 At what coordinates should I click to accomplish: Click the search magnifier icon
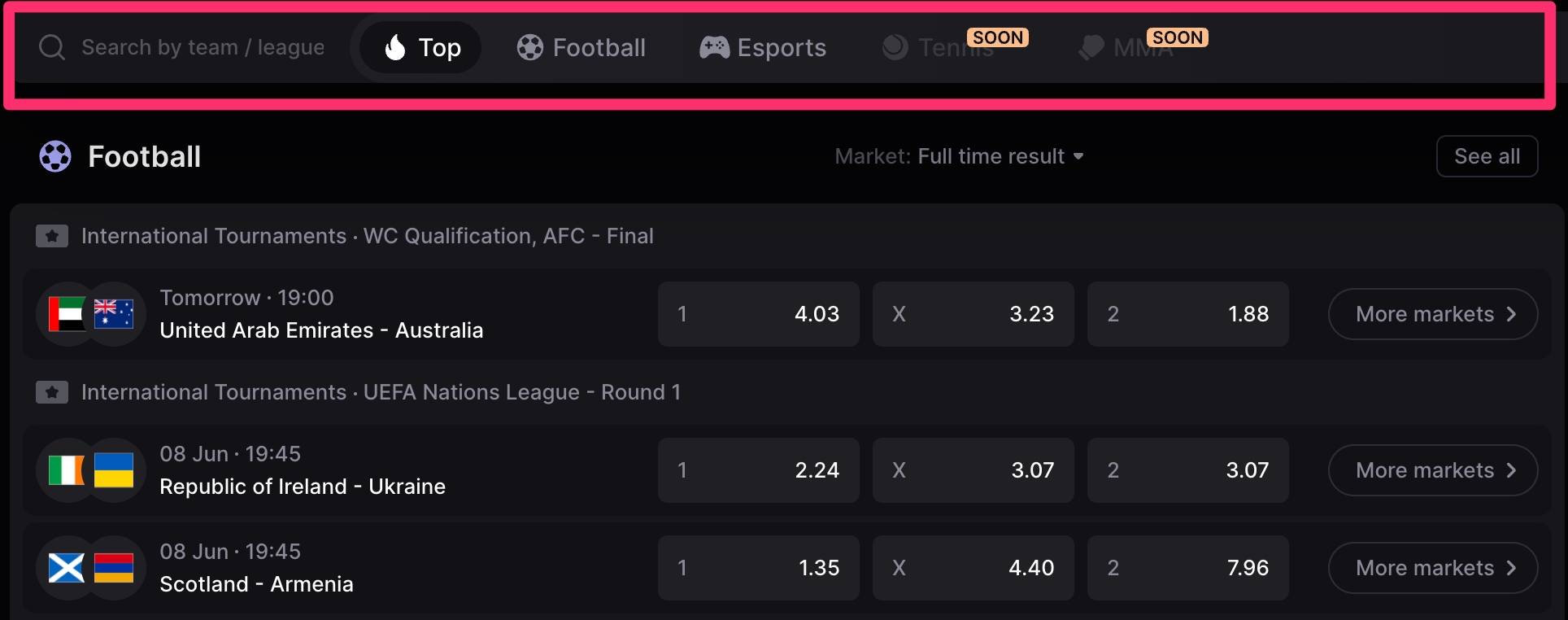52,47
